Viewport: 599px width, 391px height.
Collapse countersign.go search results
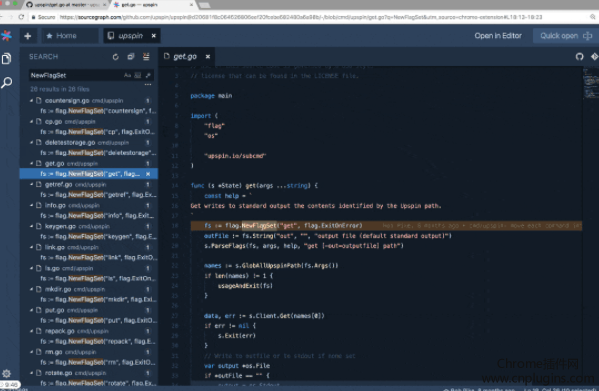tap(32, 101)
